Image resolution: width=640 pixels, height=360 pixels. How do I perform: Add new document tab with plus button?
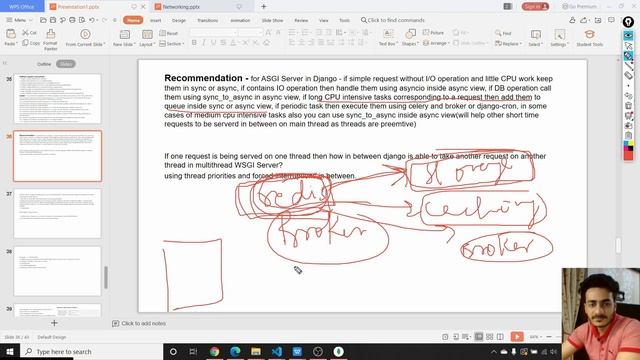(x=264, y=7)
